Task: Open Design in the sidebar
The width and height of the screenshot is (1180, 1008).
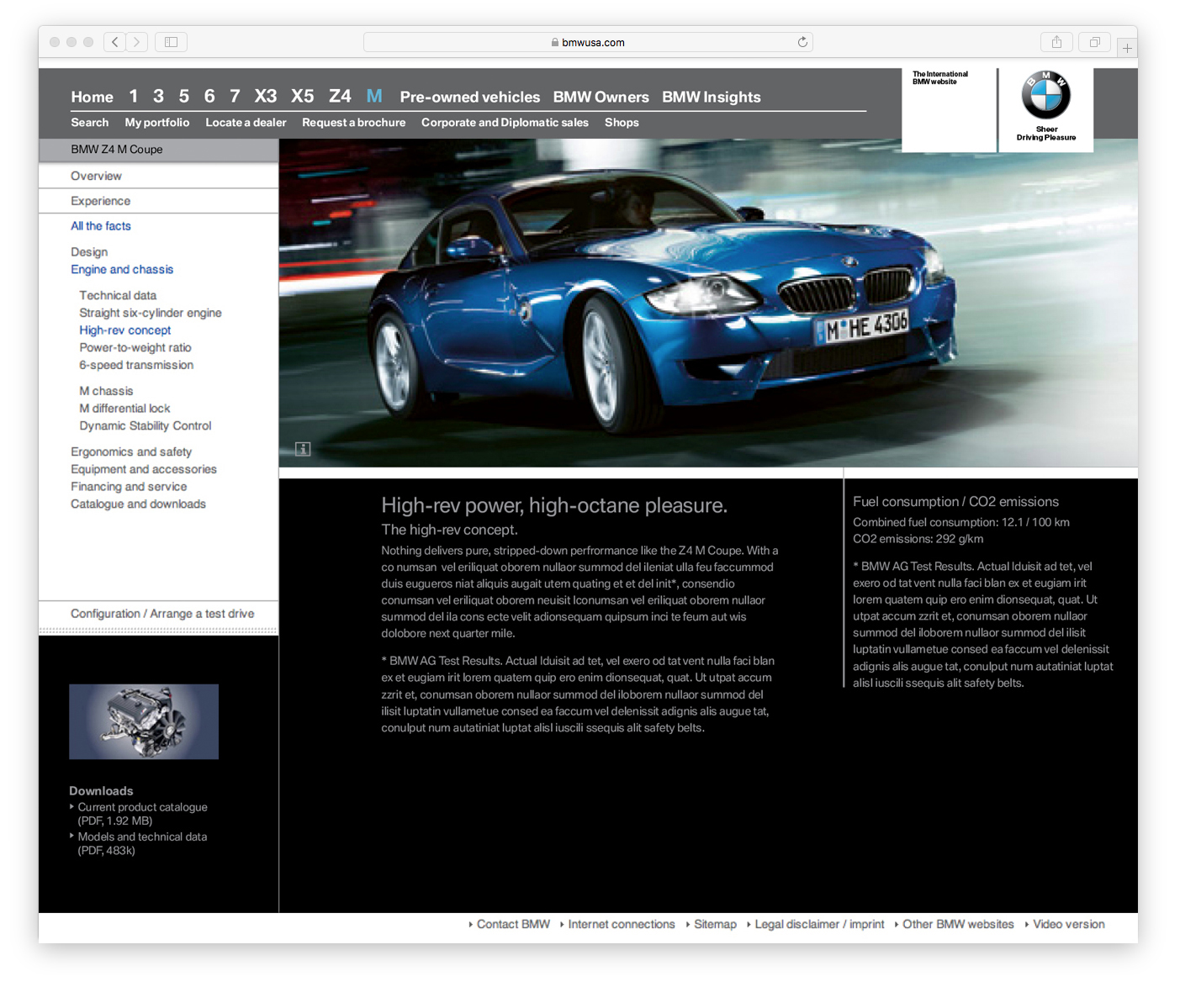Action: tap(89, 252)
